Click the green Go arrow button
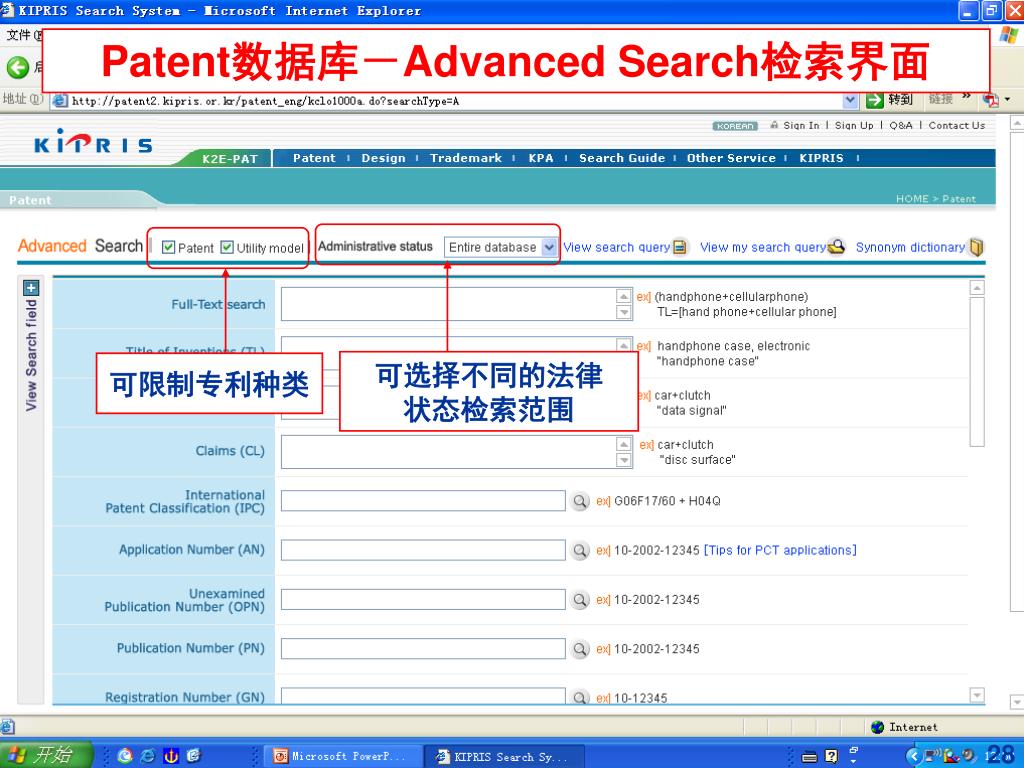1024x768 pixels. point(874,100)
